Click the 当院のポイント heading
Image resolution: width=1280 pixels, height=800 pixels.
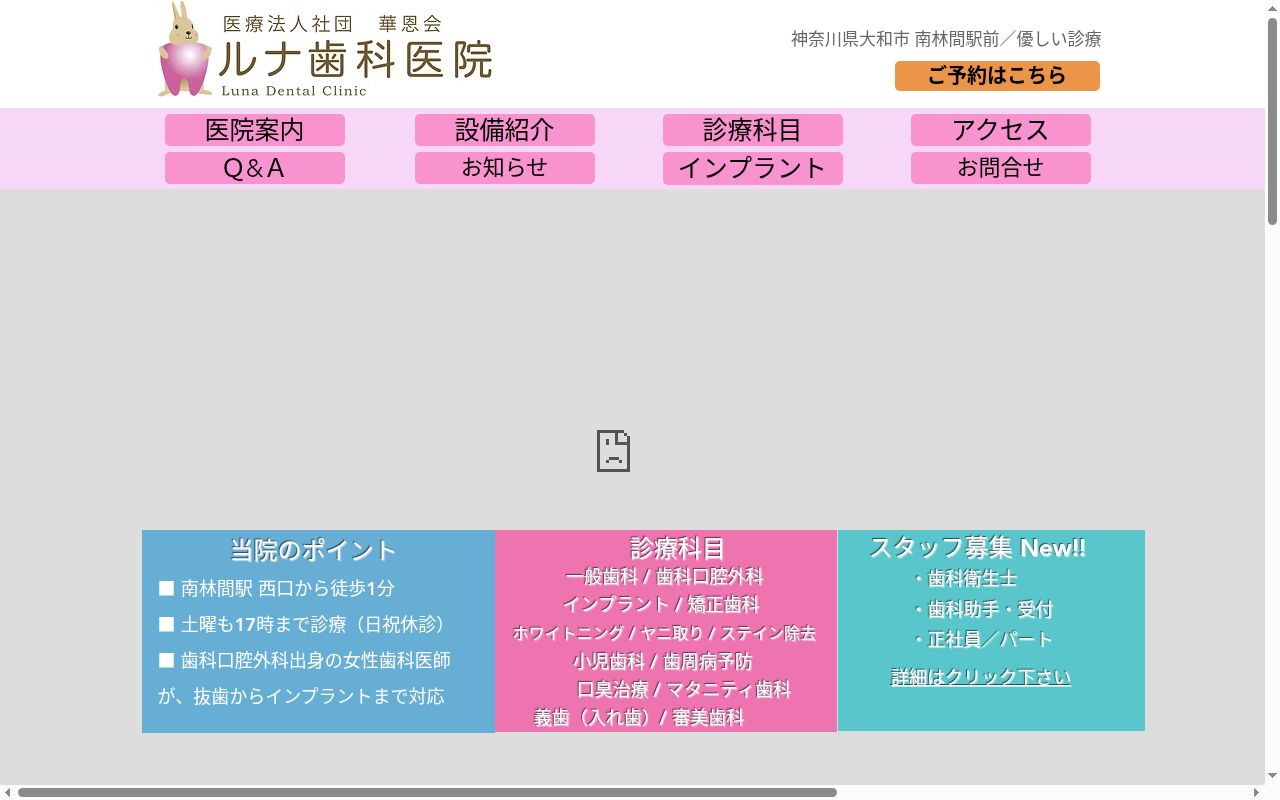click(313, 550)
